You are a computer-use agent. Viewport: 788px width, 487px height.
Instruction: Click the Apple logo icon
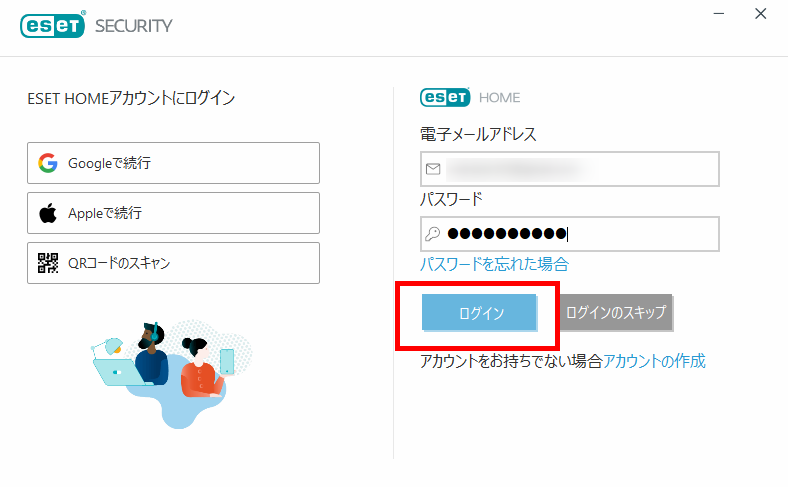(48, 213)
